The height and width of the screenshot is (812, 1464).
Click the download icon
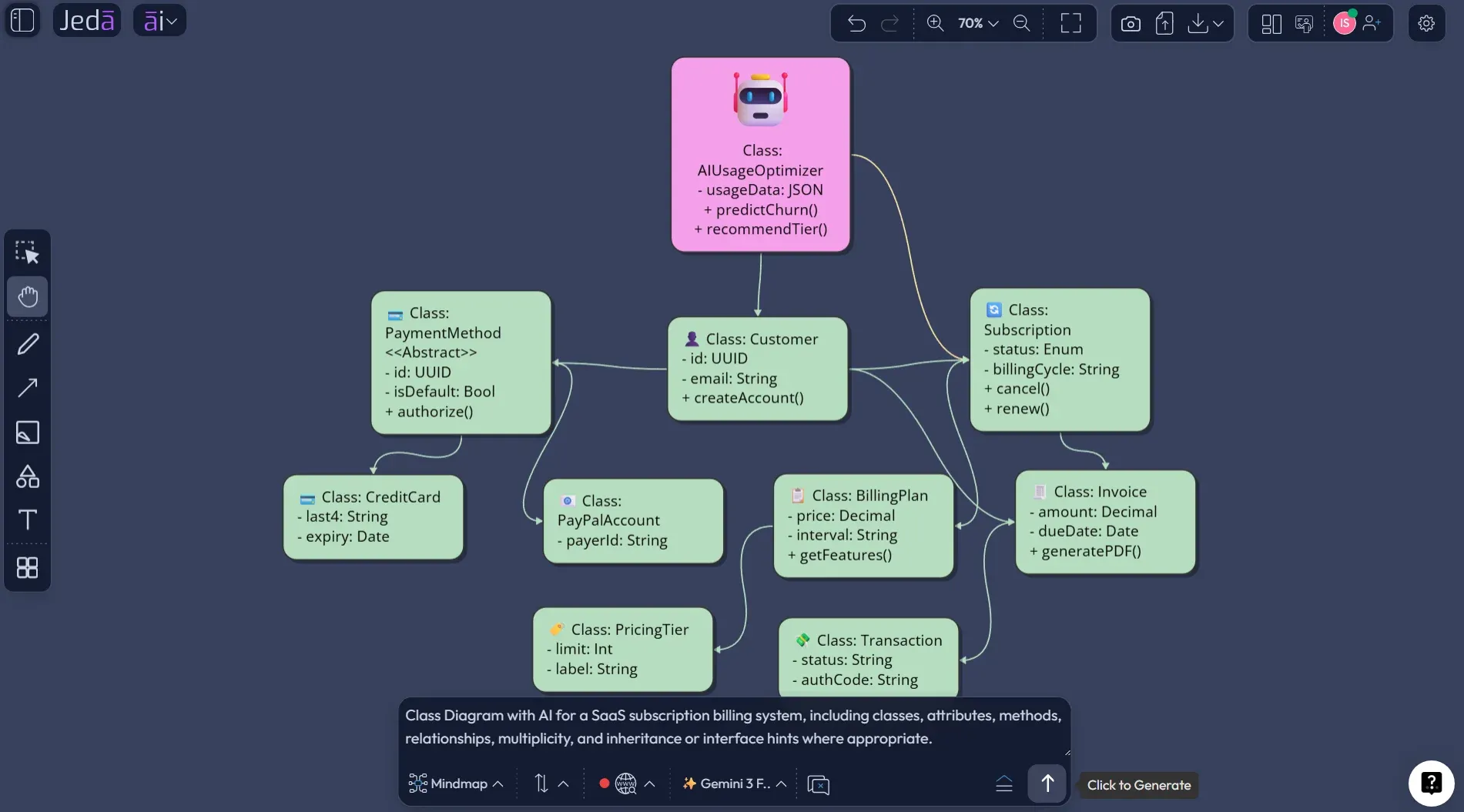pos(1198,23)
